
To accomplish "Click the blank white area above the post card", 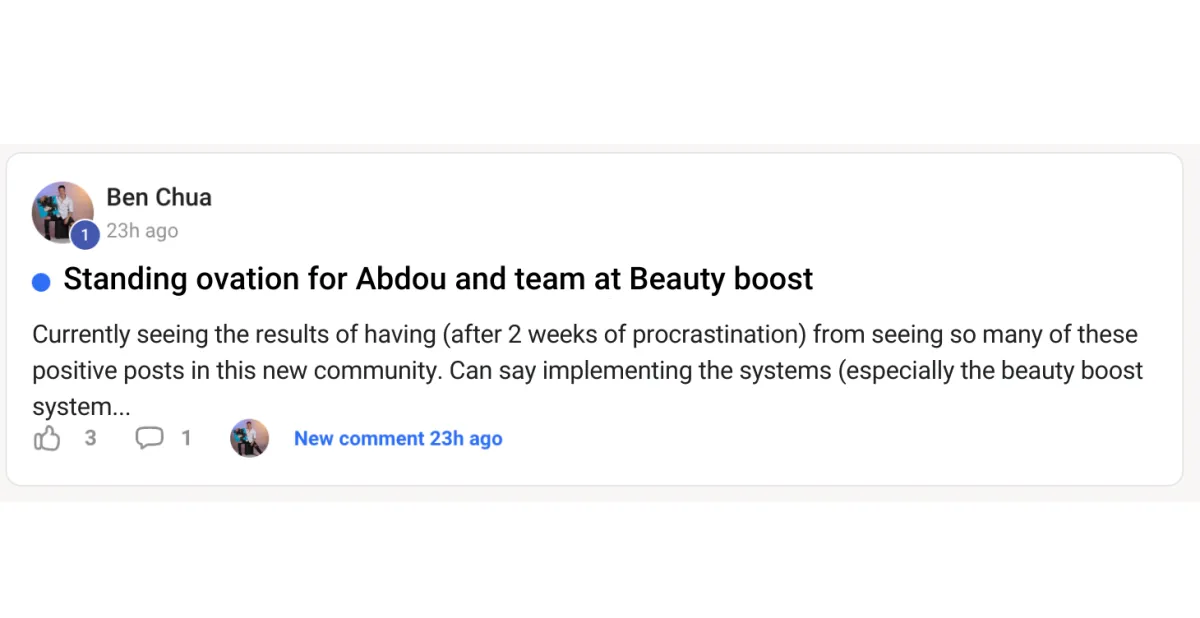I will (600, 70).
